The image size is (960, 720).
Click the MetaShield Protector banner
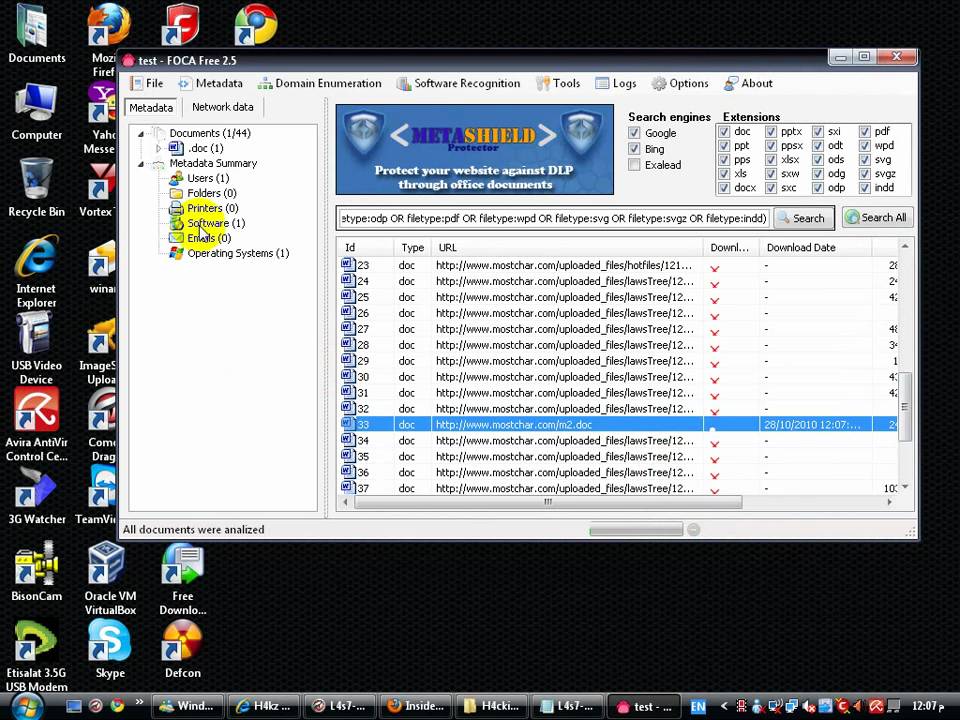click(x=474, y=149)
